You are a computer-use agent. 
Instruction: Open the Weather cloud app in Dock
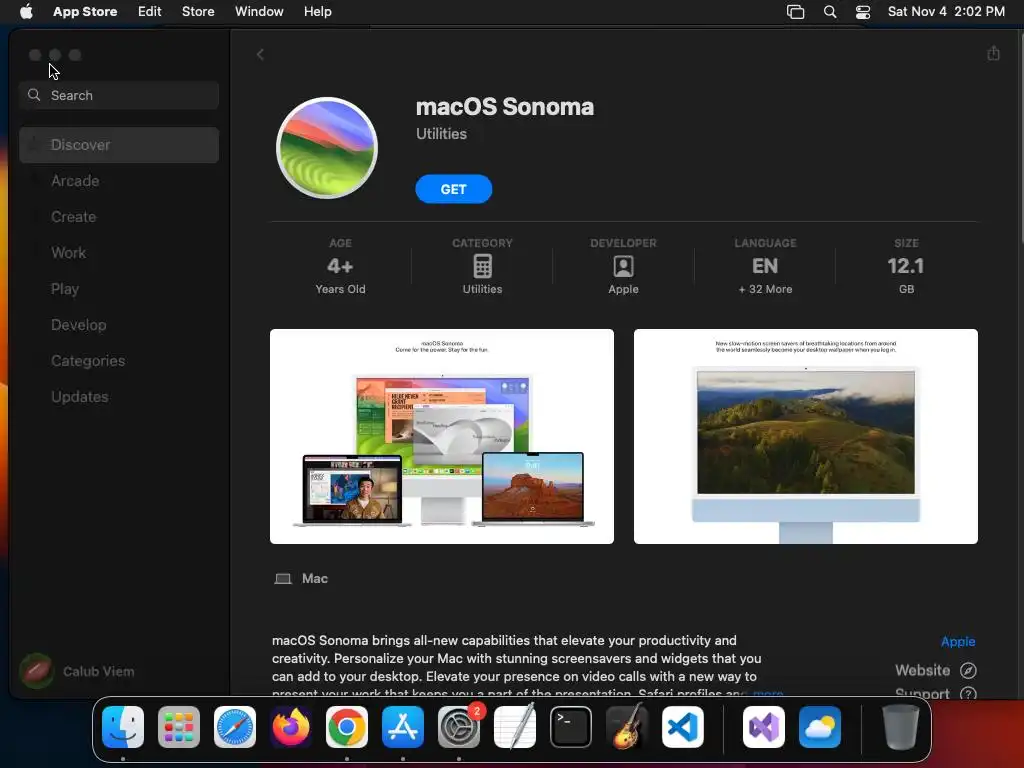tap(820, 727)
